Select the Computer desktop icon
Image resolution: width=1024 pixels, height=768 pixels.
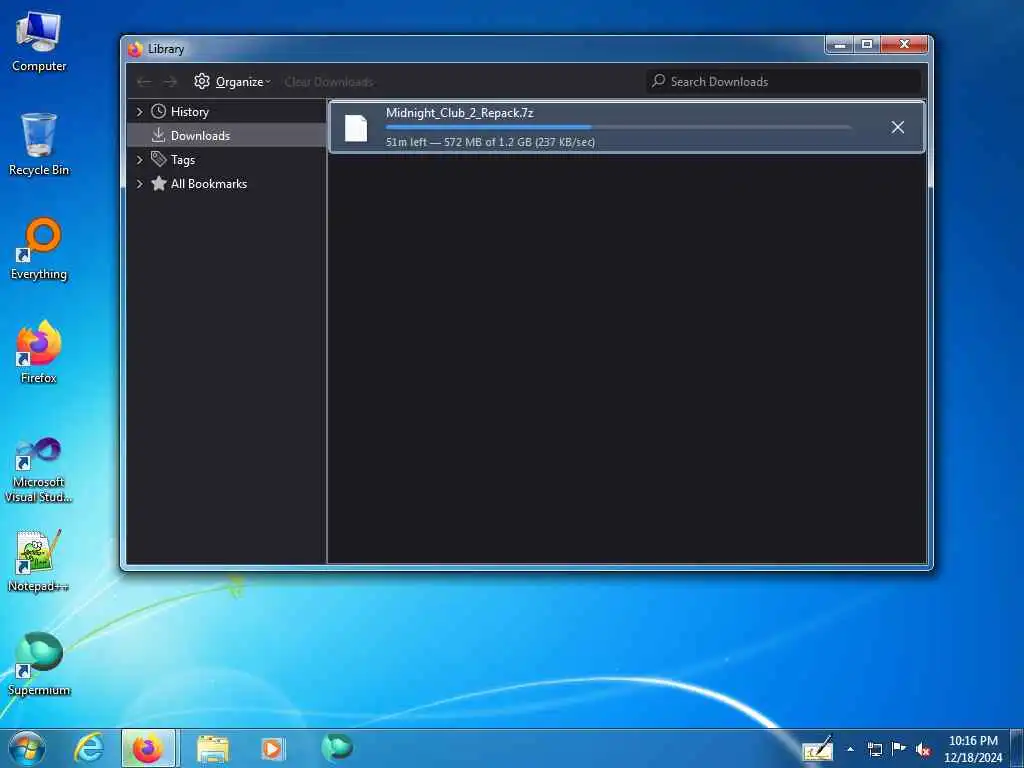[39, 42]
